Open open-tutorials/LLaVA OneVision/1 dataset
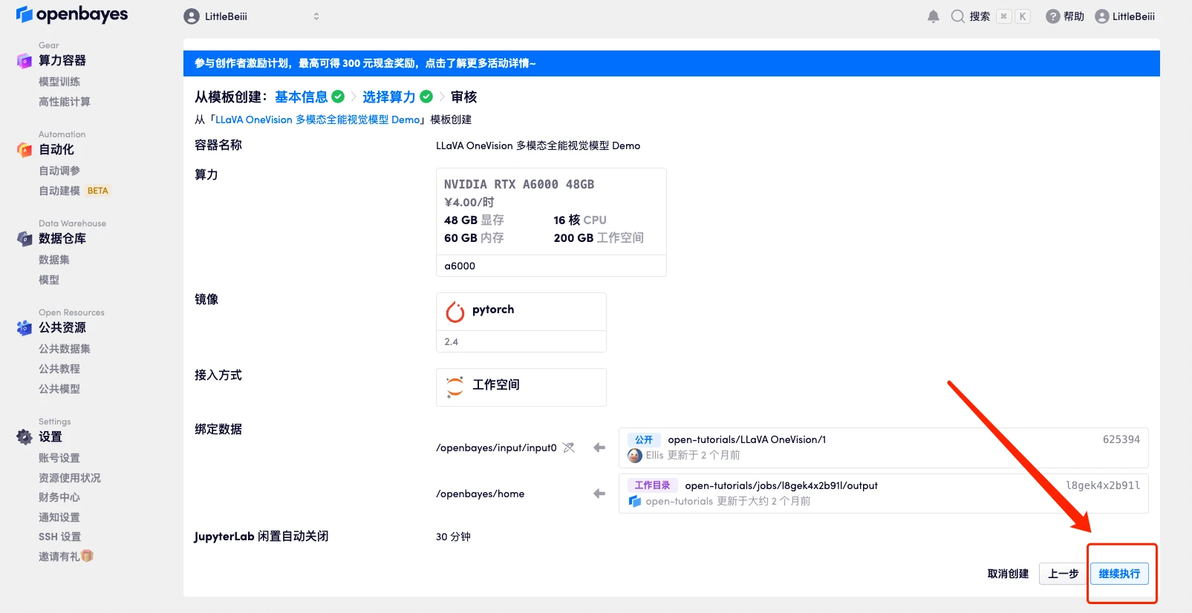Image resolution: width=1192 pixels, height=613 pixels. coord(747,440)
